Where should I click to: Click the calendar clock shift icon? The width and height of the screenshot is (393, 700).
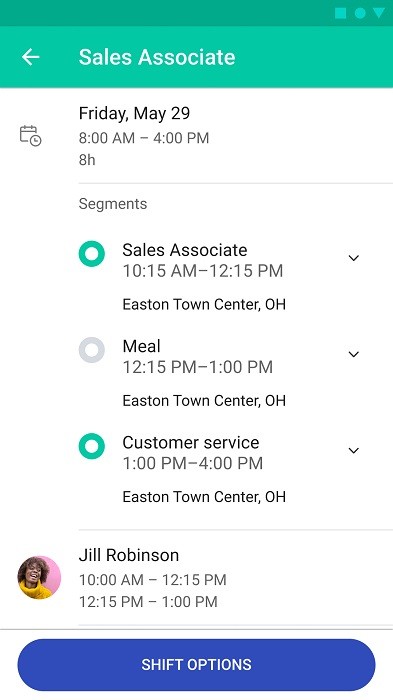click(30, 136)
